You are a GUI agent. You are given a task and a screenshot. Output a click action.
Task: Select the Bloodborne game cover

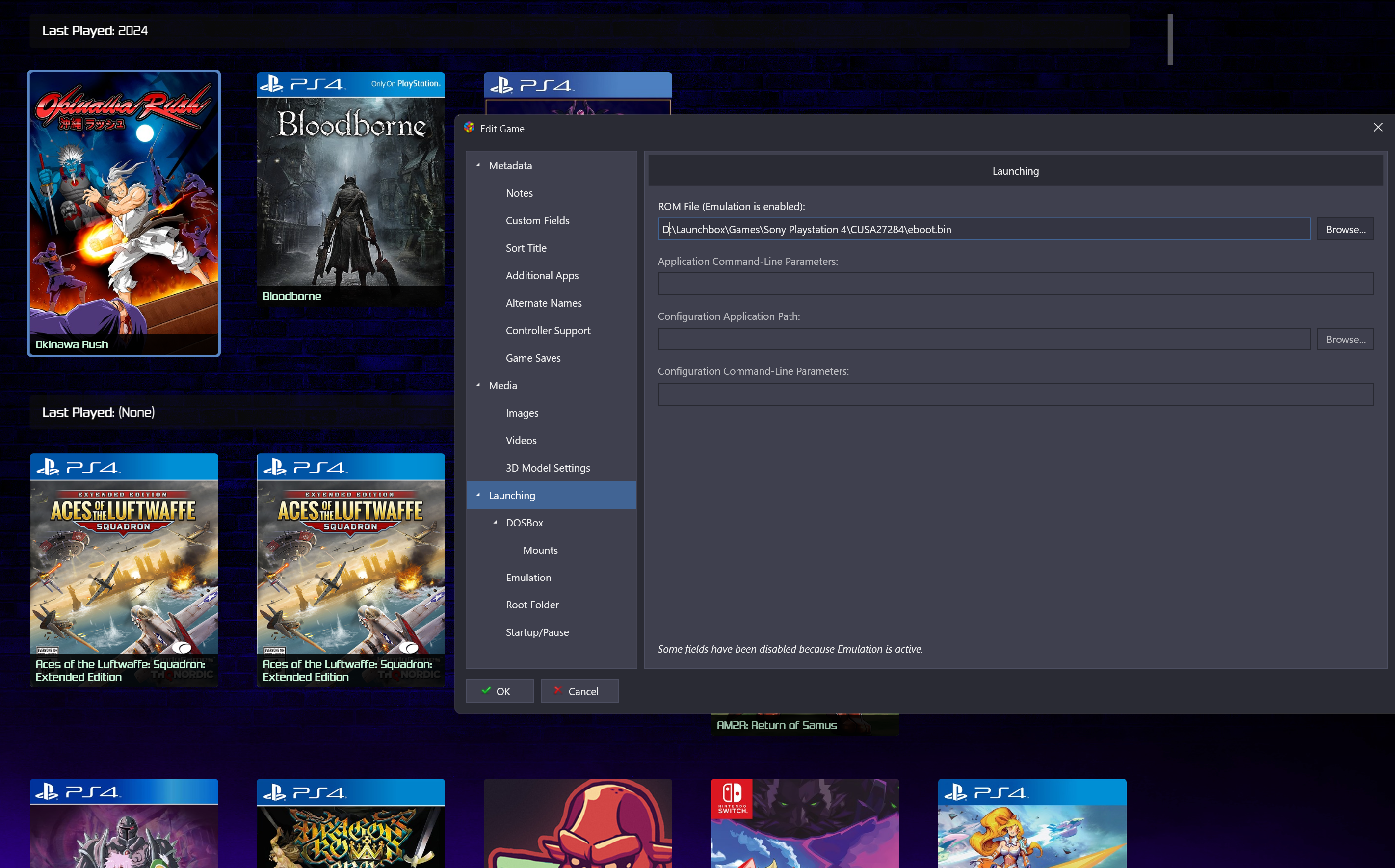click(351, 189)
